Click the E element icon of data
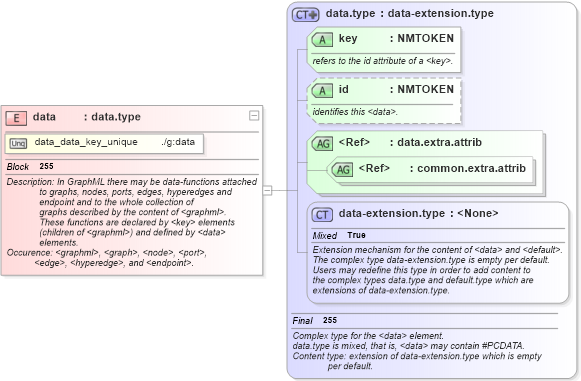The height and width of the screenshot is (381, 581). [x=16, y=118]
